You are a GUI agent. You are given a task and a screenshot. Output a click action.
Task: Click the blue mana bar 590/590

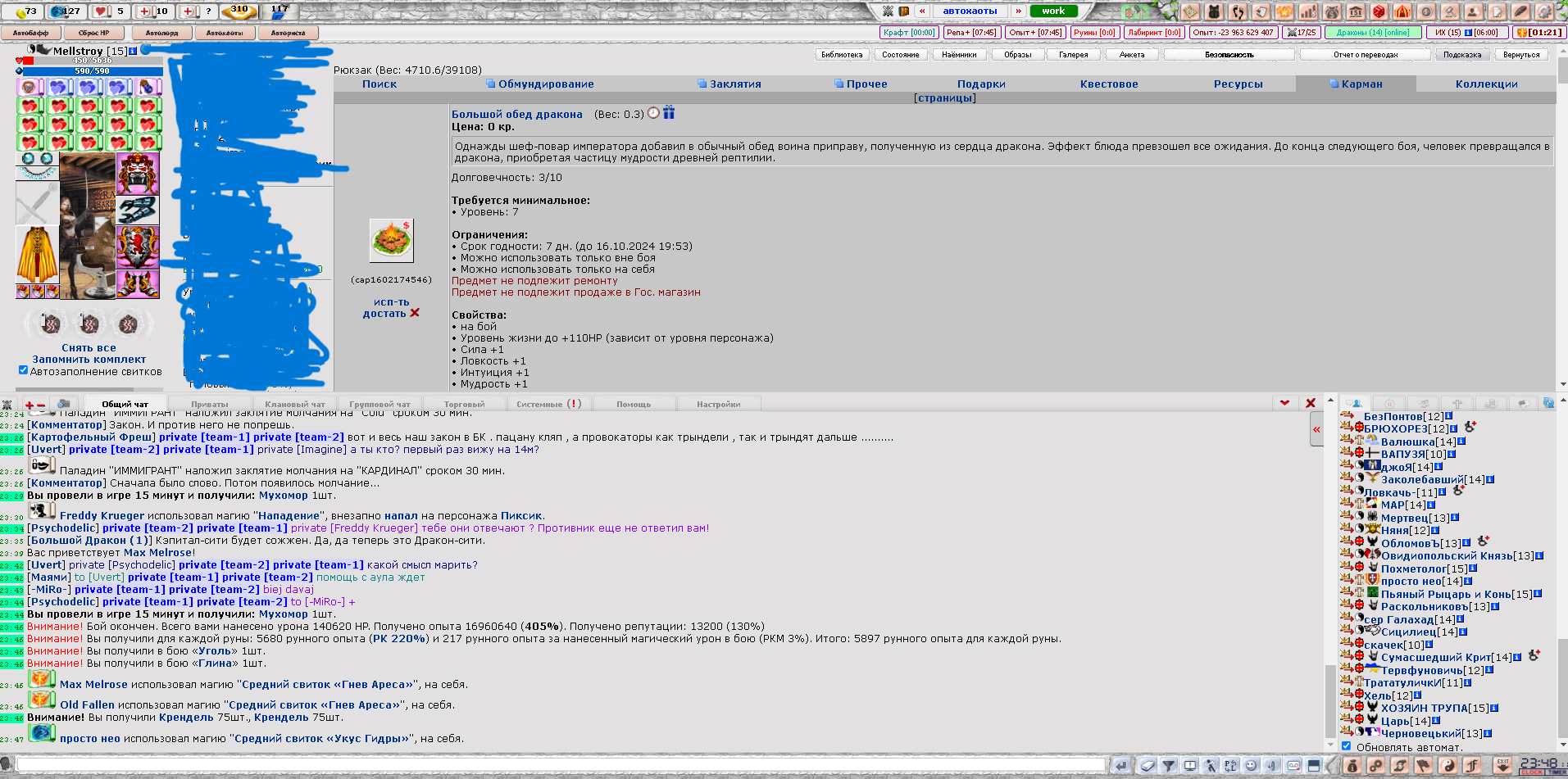[92, 71]
